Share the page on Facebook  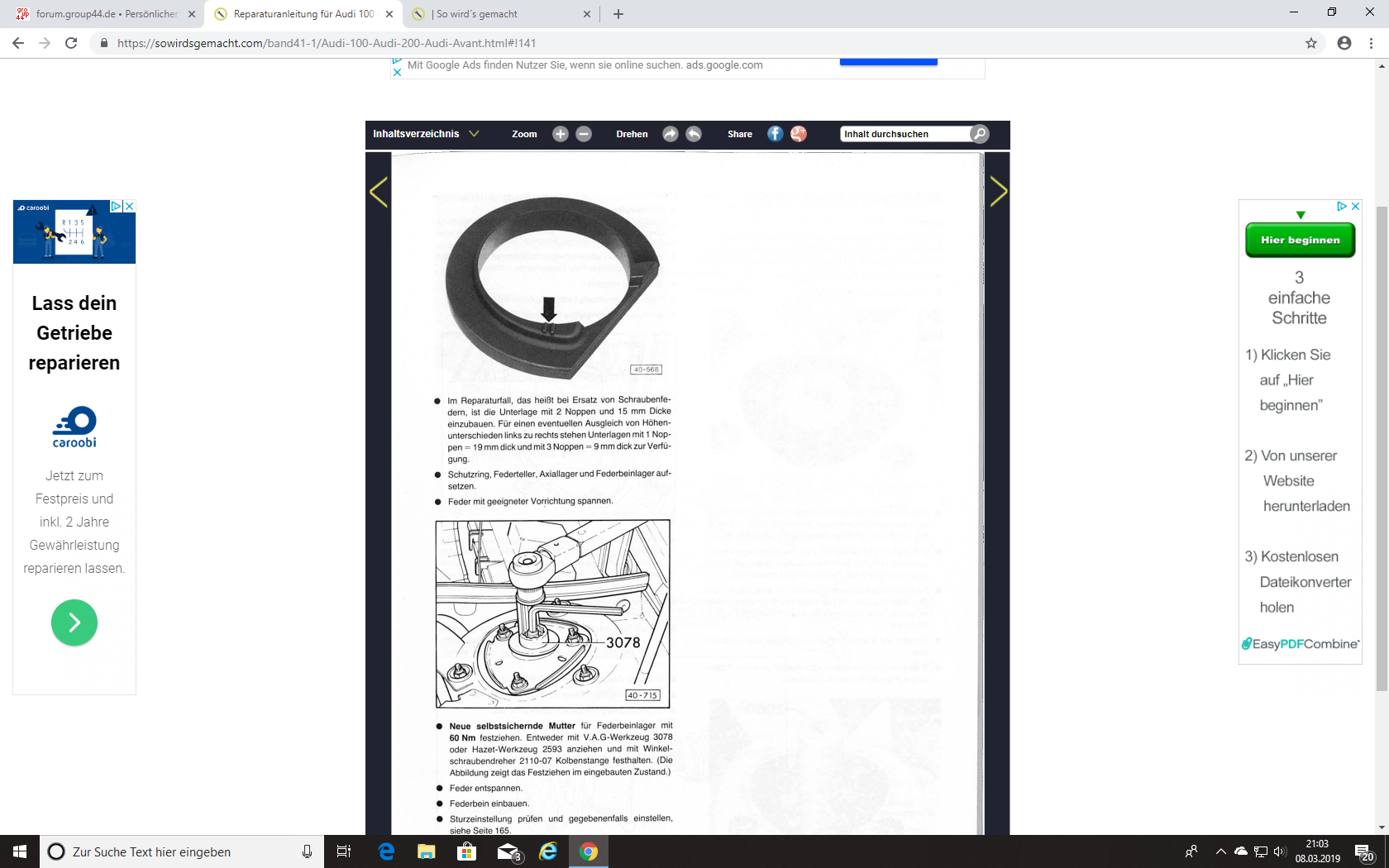click(x=775, y=134)
